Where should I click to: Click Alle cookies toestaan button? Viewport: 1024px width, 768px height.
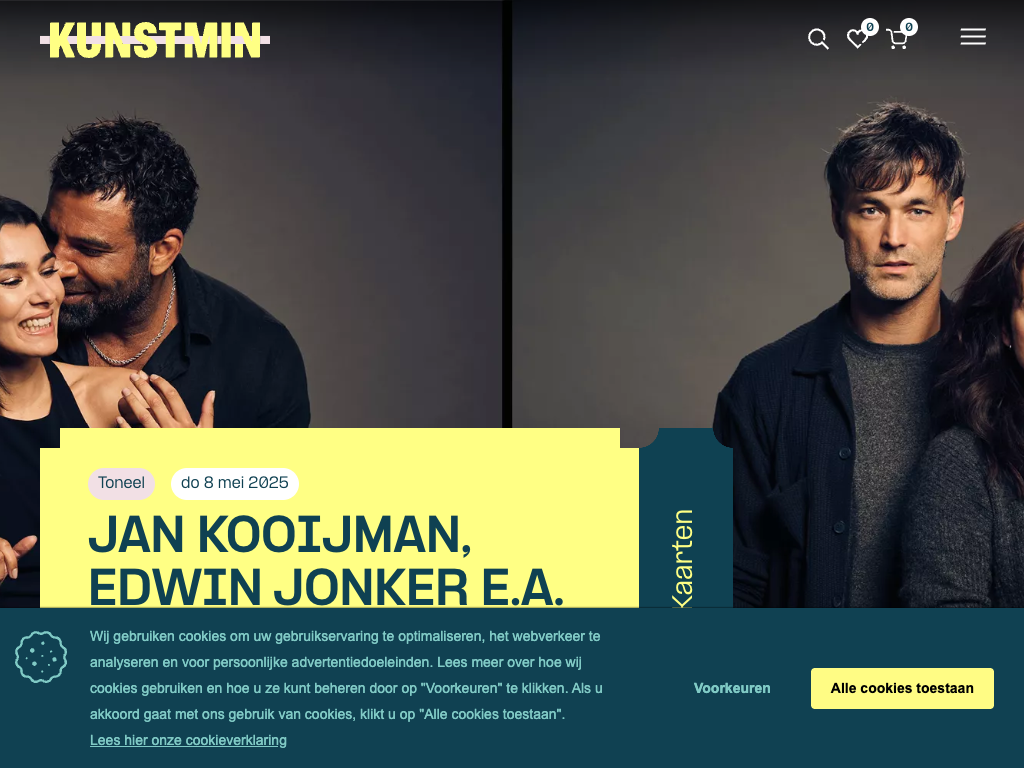(x=902, y=688)
